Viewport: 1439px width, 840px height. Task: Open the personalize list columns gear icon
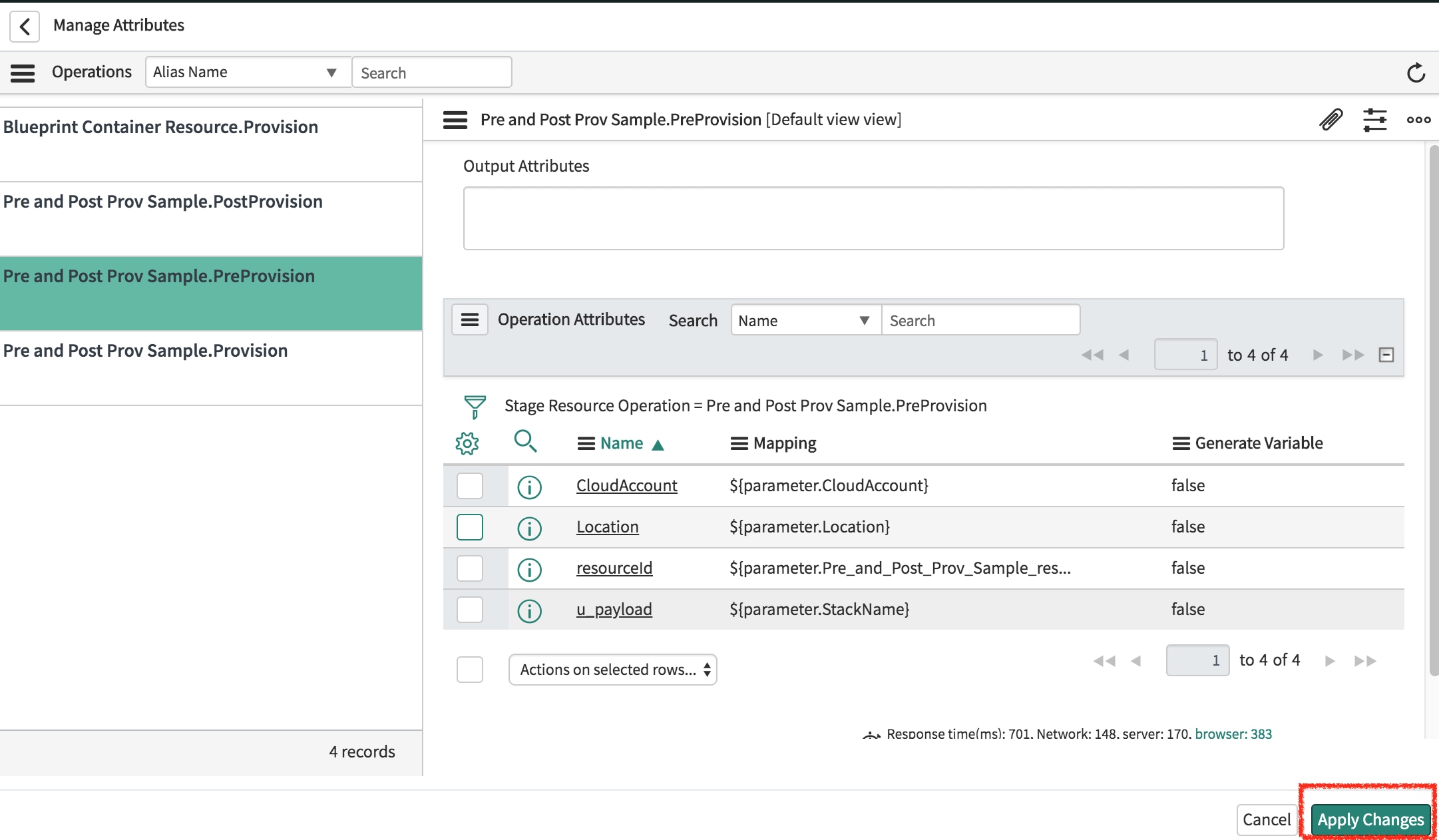[x=468, y=442]
